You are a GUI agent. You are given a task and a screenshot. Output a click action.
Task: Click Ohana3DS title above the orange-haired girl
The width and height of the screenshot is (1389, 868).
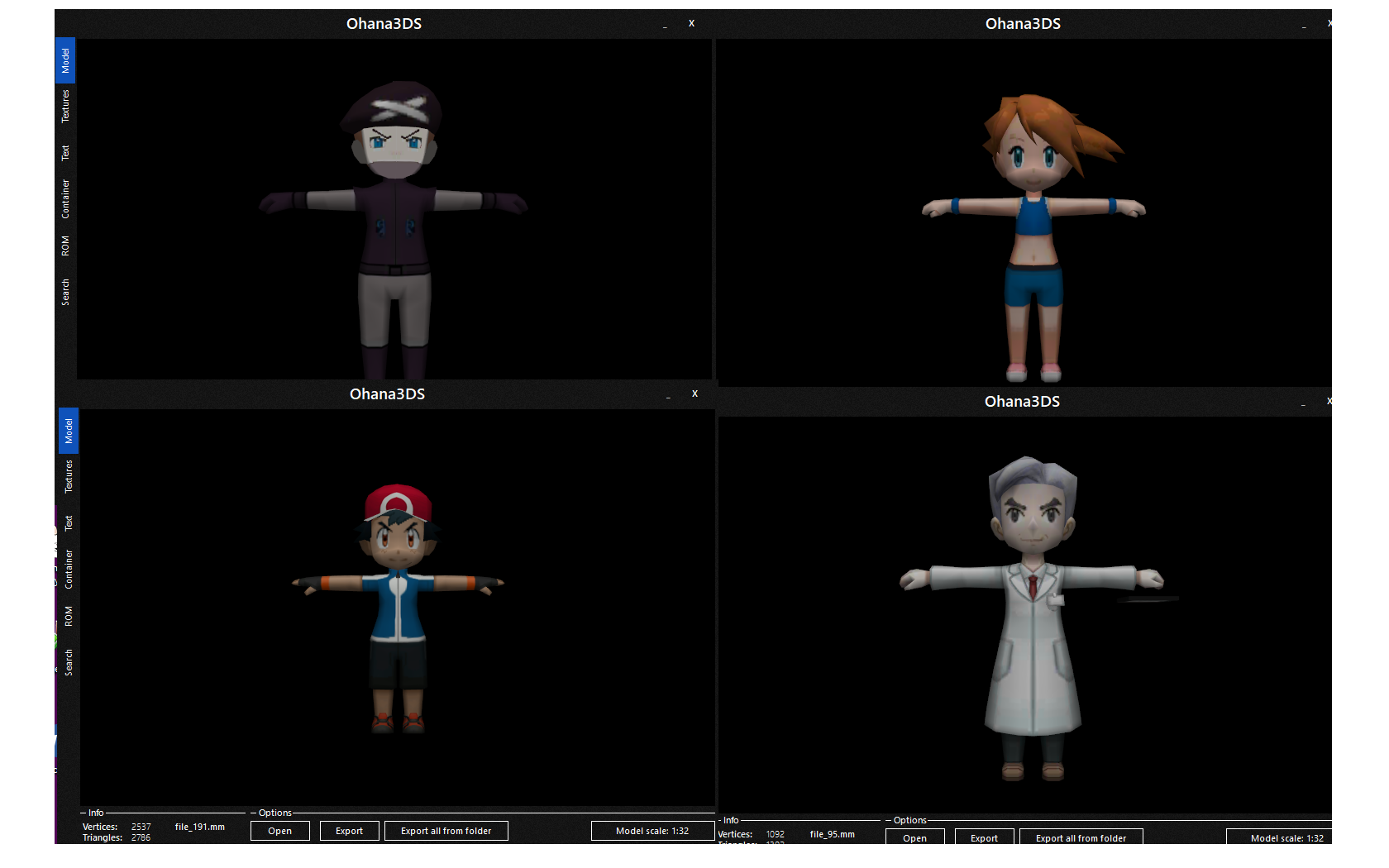point(1024,24)
